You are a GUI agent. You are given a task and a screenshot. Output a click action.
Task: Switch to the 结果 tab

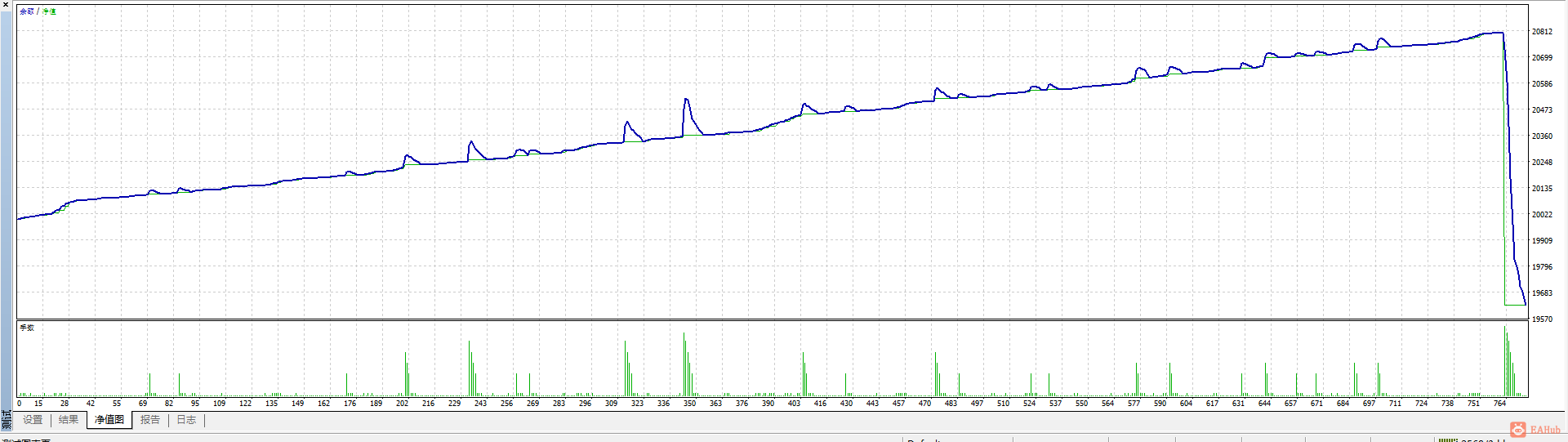click(x=69, y=420)
